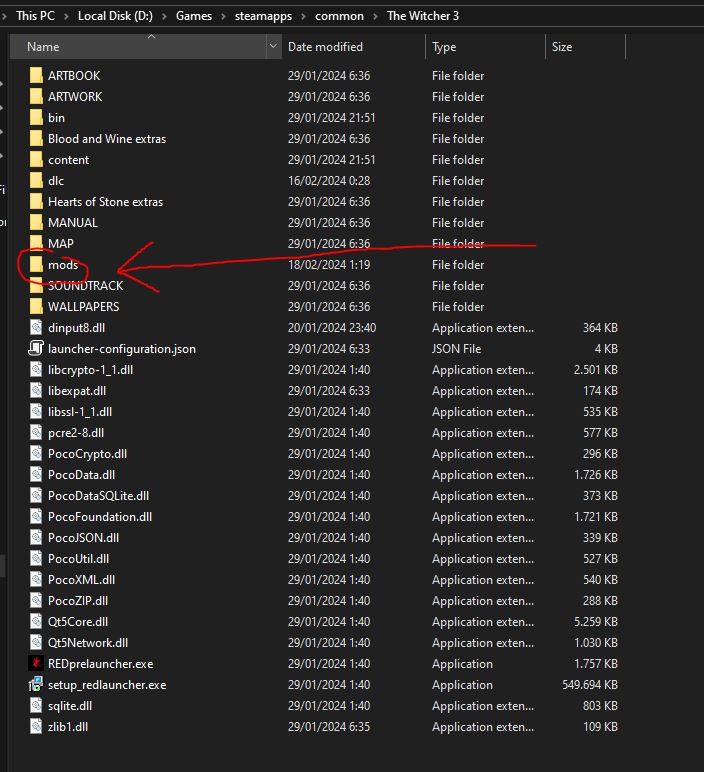
Task: Select the PocoData.dll file name
Action: click(x=81, y=475)
